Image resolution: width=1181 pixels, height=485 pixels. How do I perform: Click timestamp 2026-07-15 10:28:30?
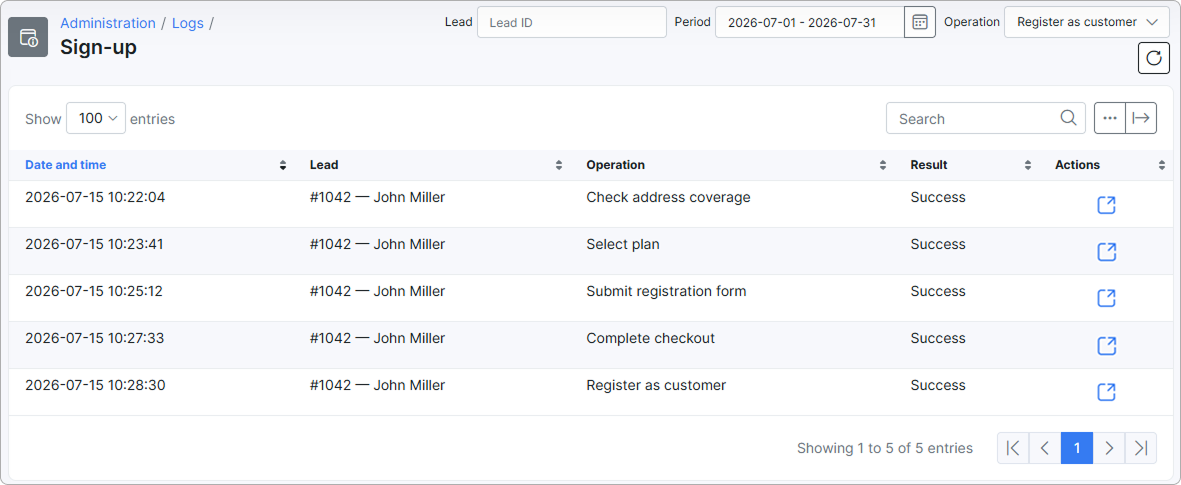95,385
